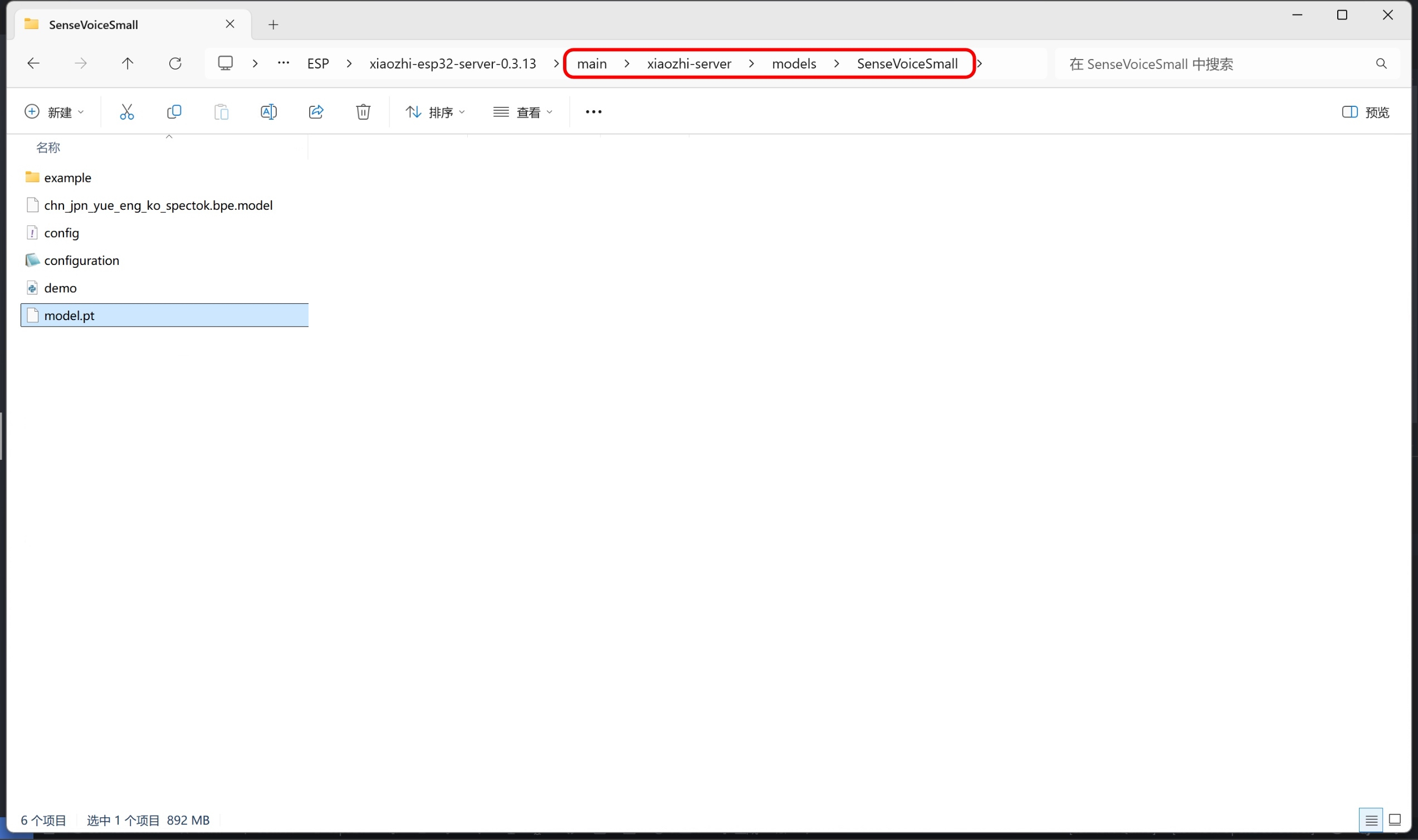
Task: Open the 查看 (View) dropdown
Action: coord(522,112)
